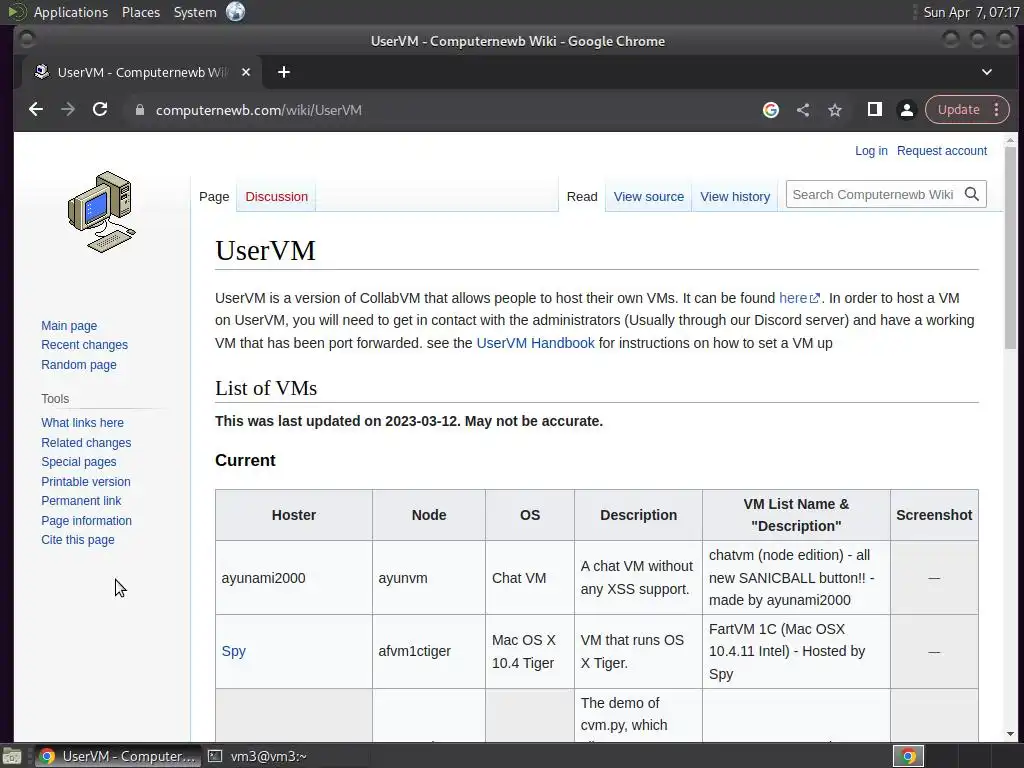Click the Update Chrome button

click(x=959, y=110)
